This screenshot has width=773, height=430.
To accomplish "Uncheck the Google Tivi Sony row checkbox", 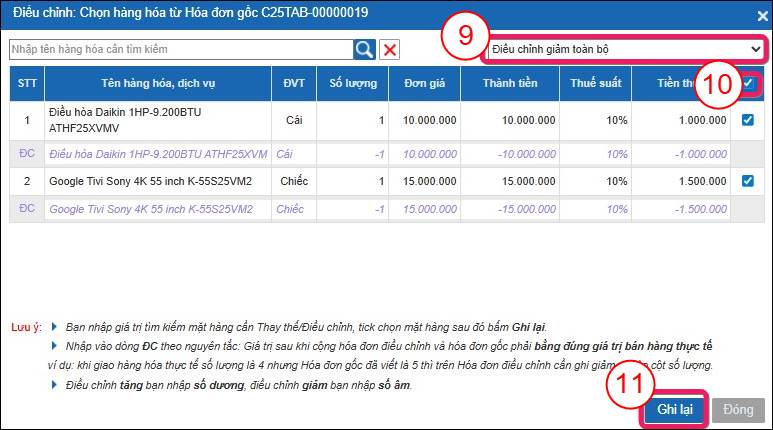I will [x=749, y=180].
